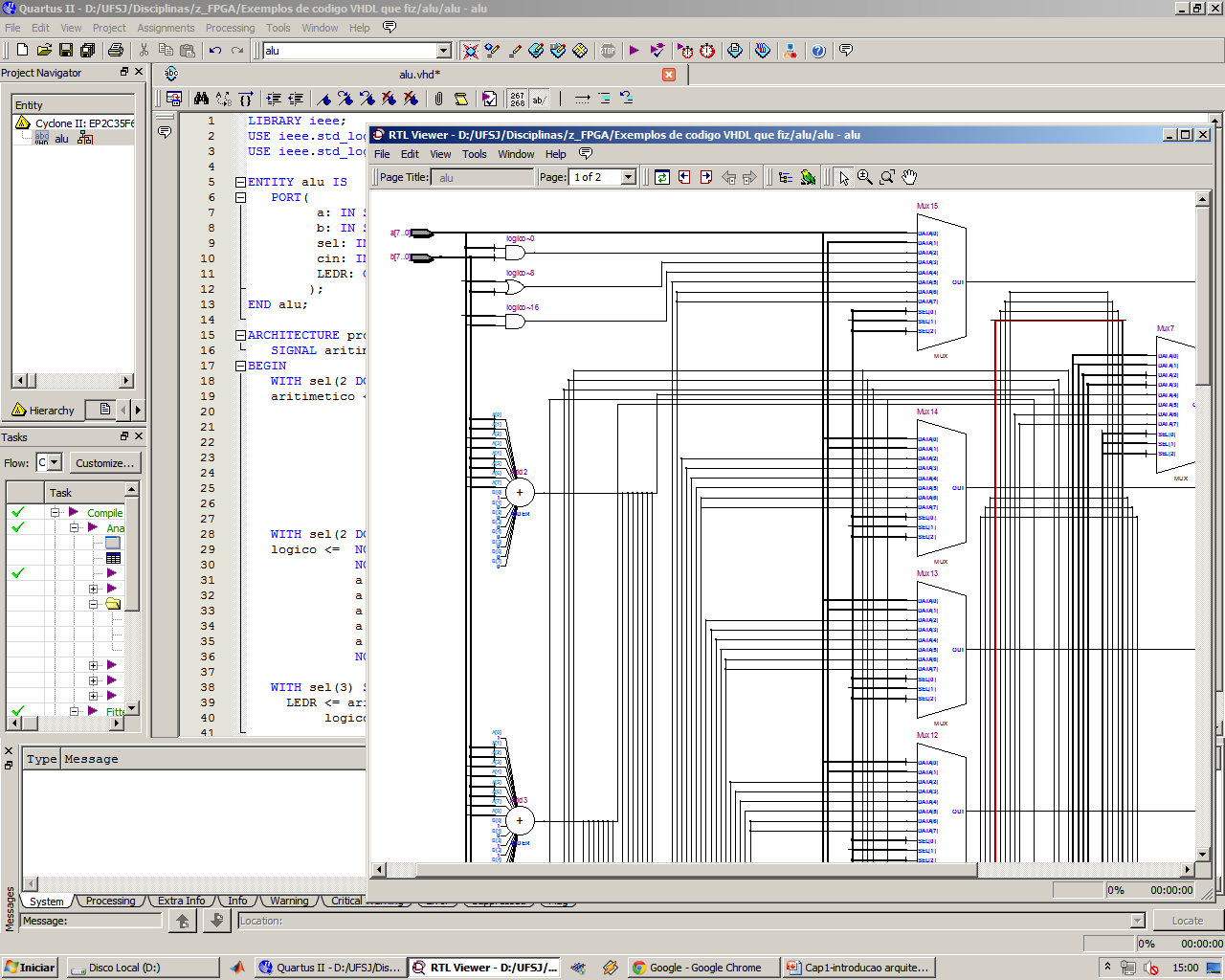Screen dimensions: 1225x980
Task: Click the next page icon in RTL Viewer
Action: point(706,177)
